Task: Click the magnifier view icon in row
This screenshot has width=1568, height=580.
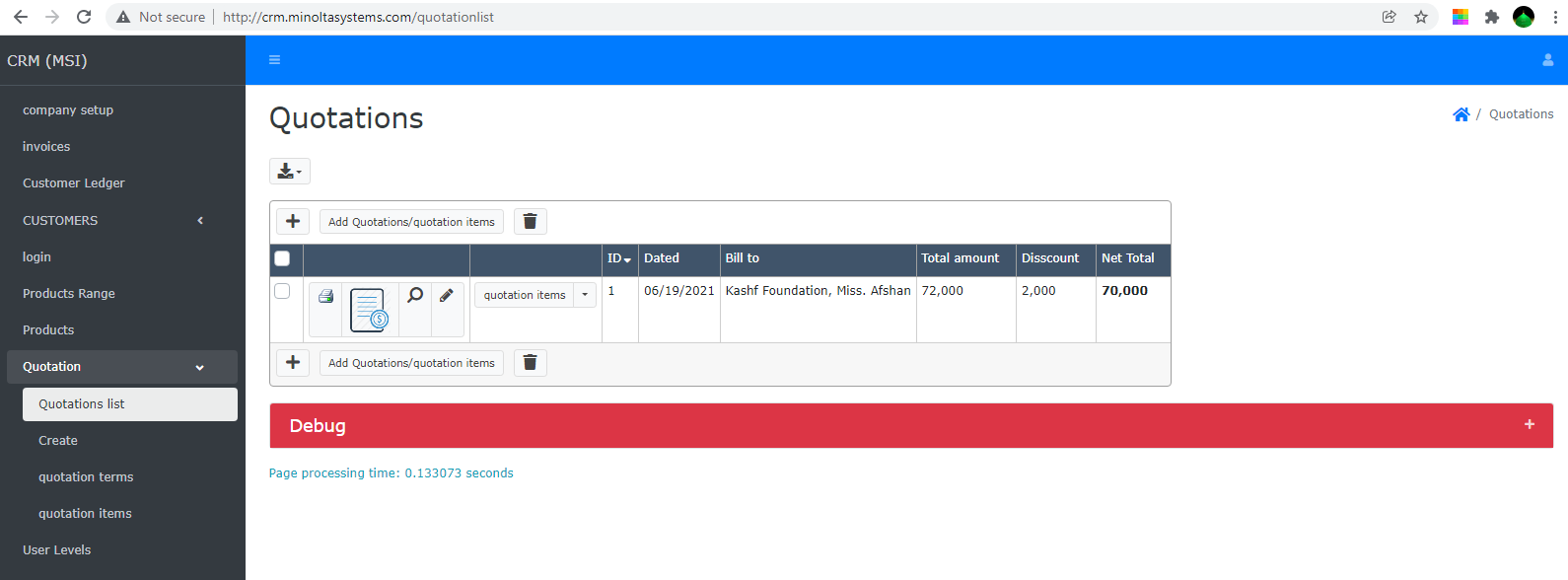Action: (x=415, y=295)
